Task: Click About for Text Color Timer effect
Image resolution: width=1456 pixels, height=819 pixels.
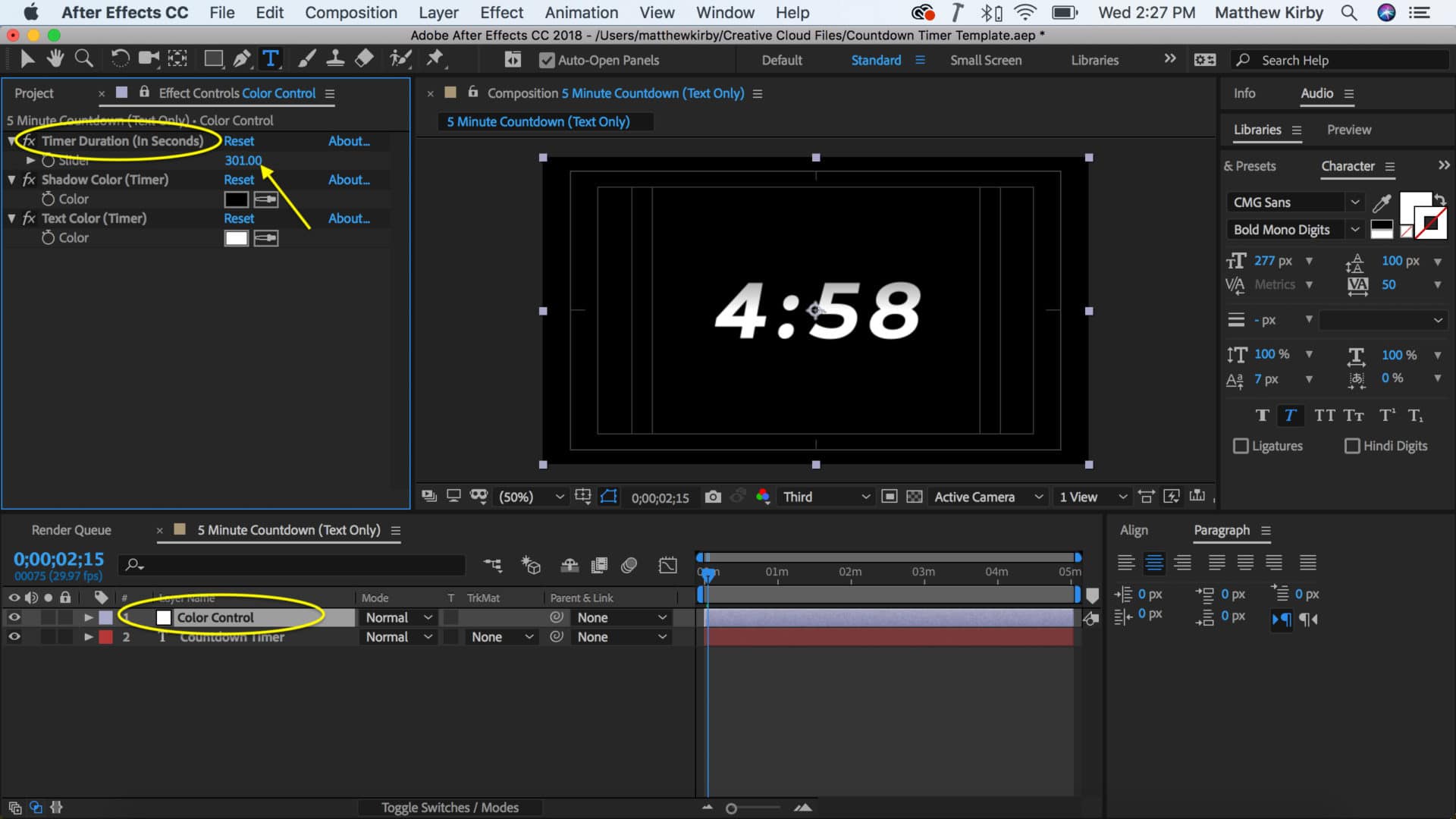Action: coord(349,218)
